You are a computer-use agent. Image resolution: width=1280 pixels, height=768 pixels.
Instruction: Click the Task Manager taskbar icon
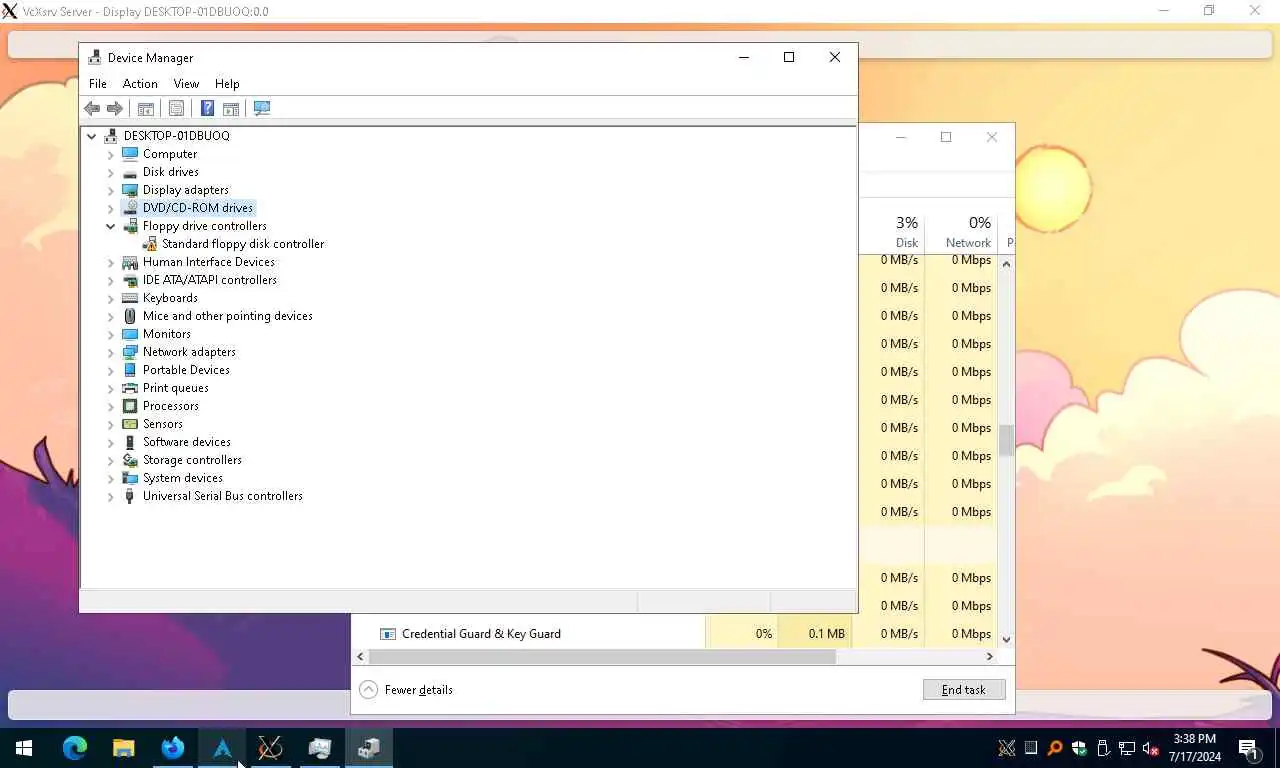point(320,747)
